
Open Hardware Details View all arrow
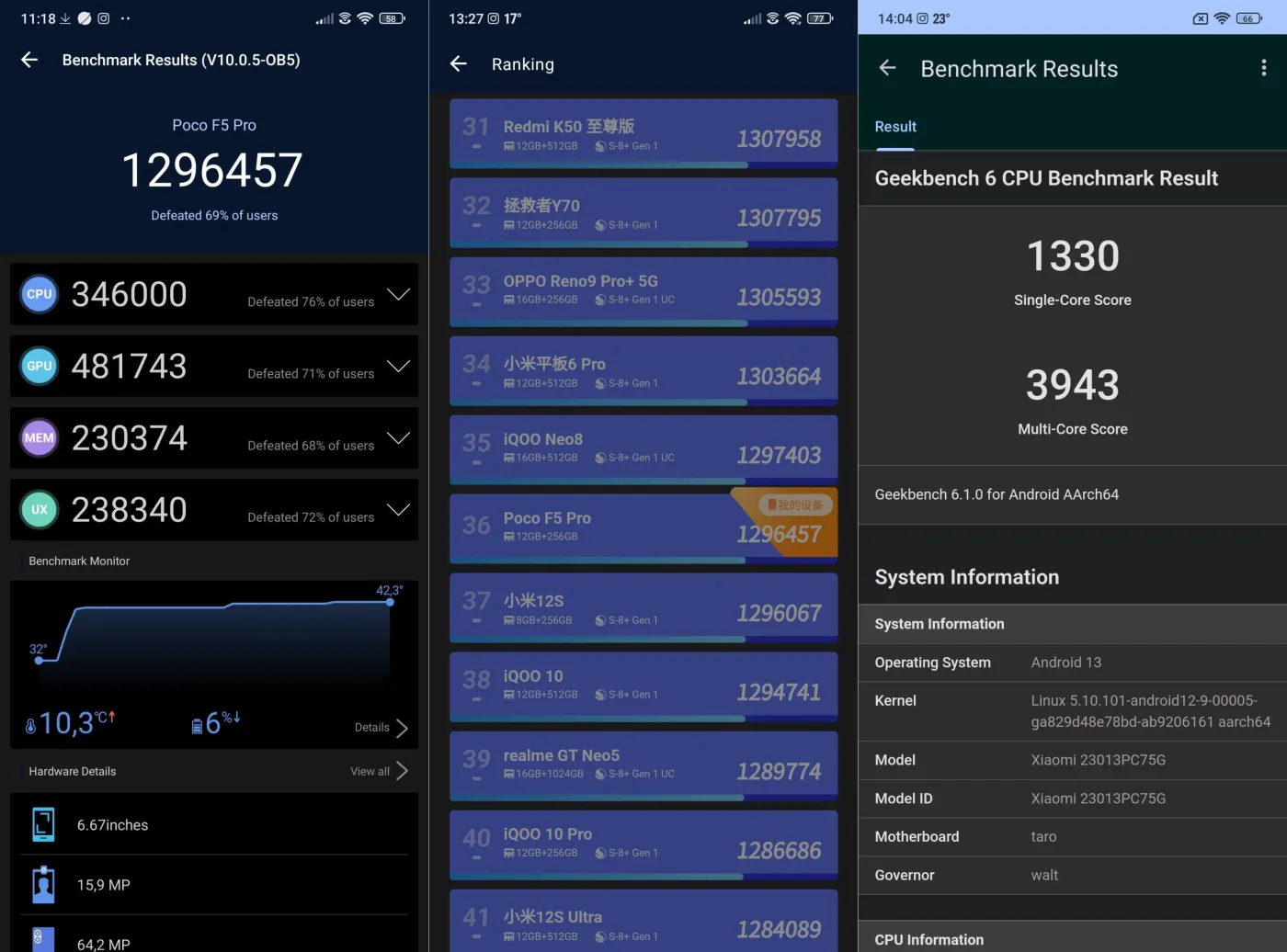(x=402, y=771)
